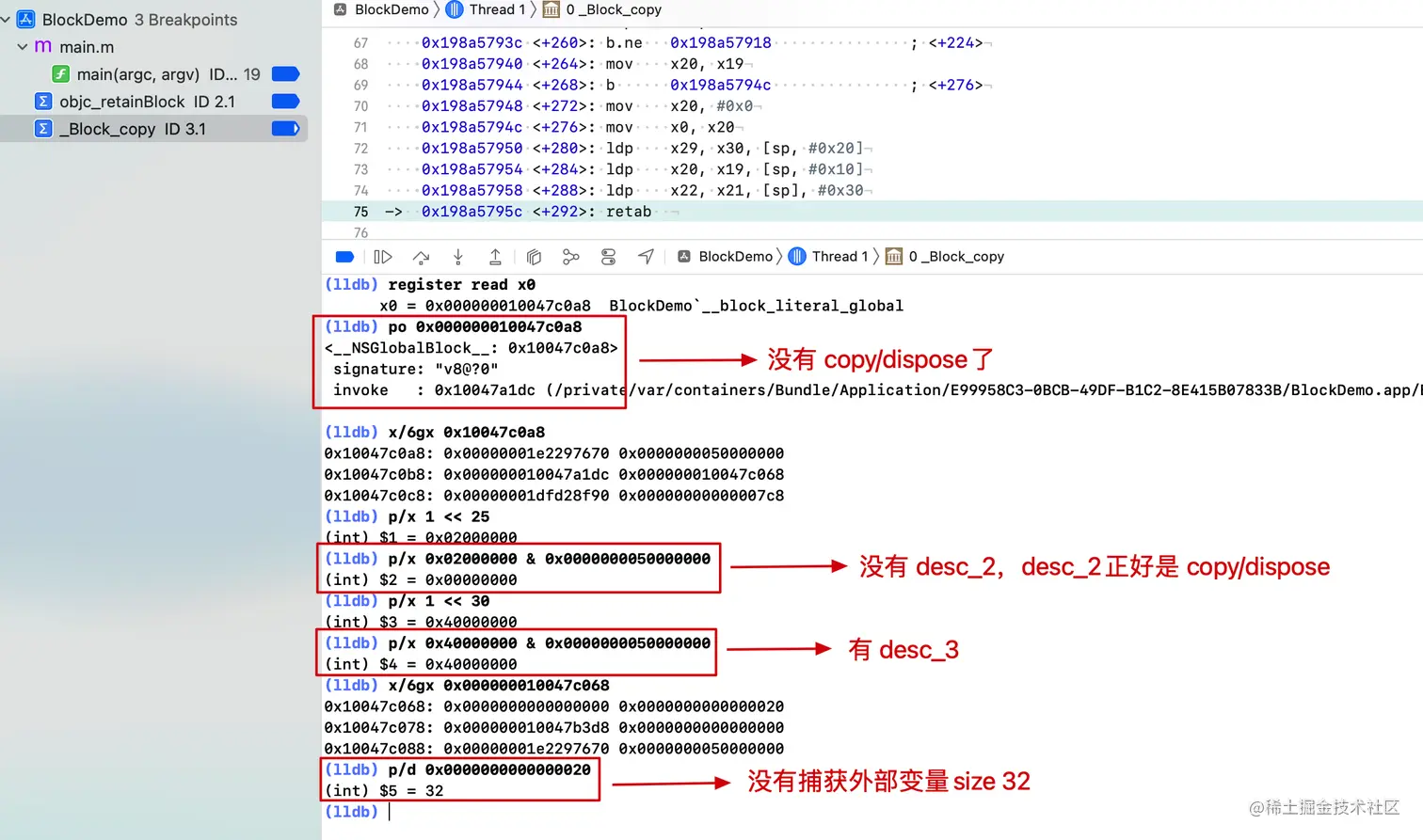
Task: Click the Step over icon
Action: tap(421, 257)
